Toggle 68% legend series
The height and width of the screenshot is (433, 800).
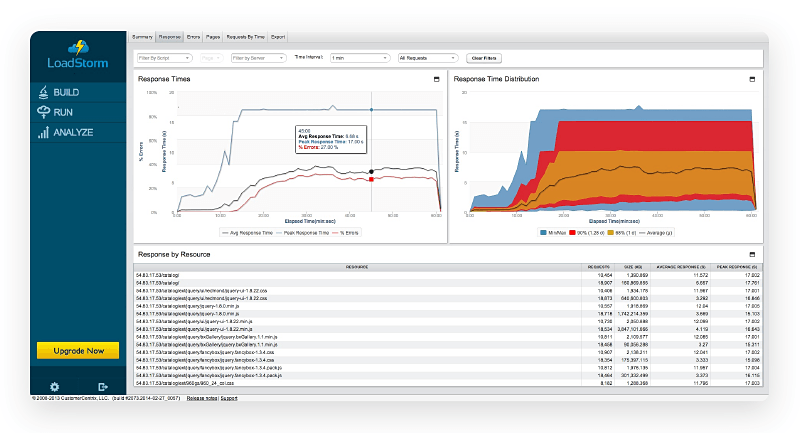pos(621,233)
